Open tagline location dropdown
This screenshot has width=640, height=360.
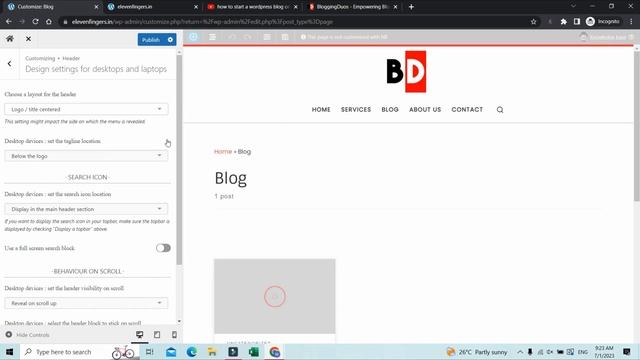tap(86, 156)
